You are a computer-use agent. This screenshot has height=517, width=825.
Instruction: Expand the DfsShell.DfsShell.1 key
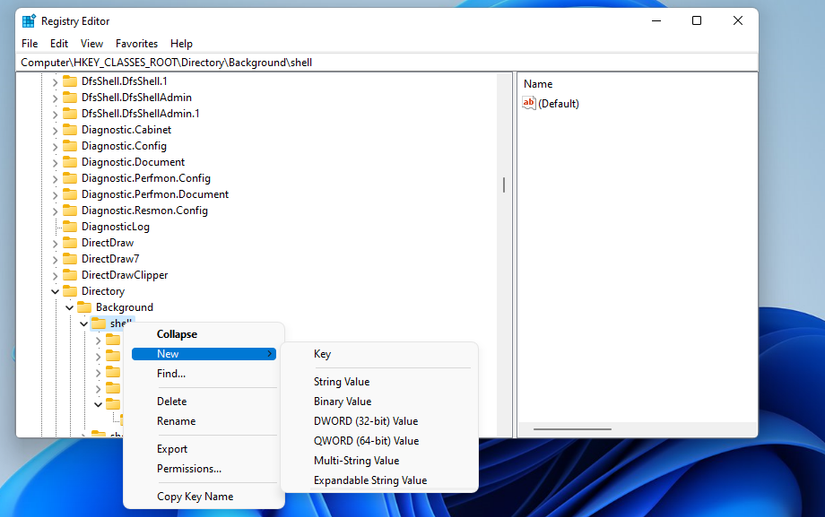click(55, 82)
